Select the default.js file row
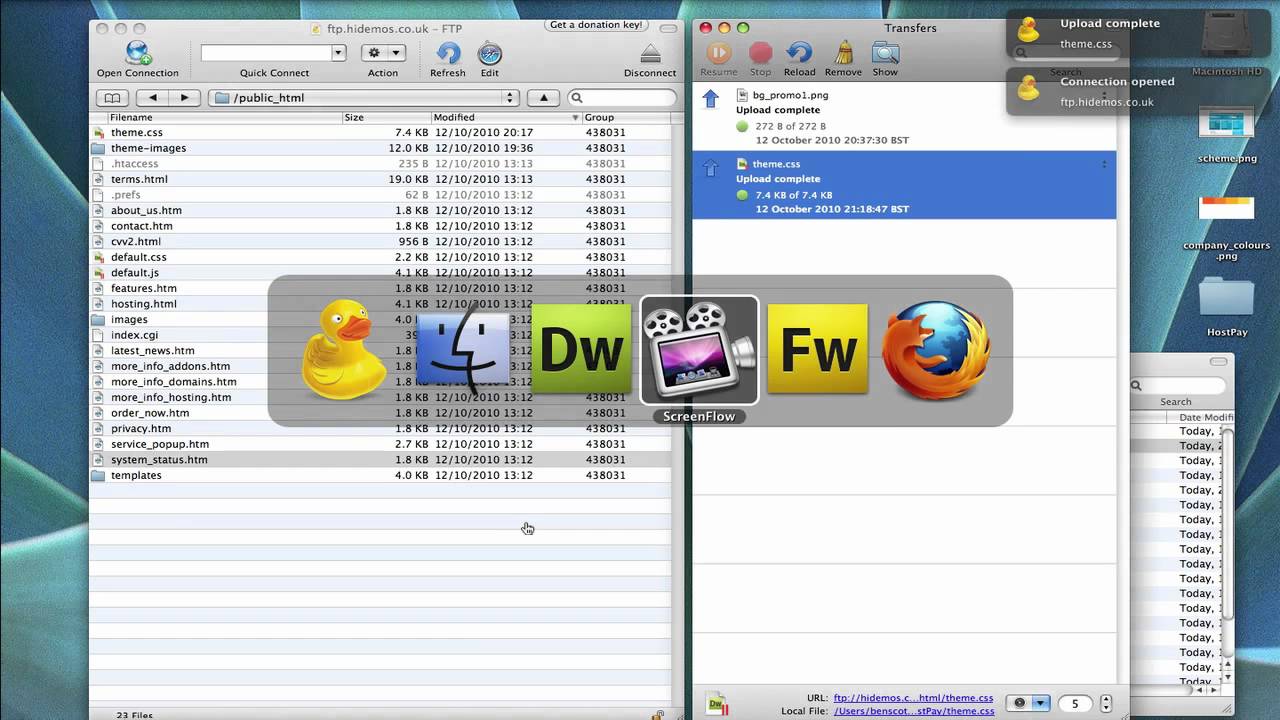Viewport: 1280px width, 720px height. pyautogui.click(x=380, y=273)
